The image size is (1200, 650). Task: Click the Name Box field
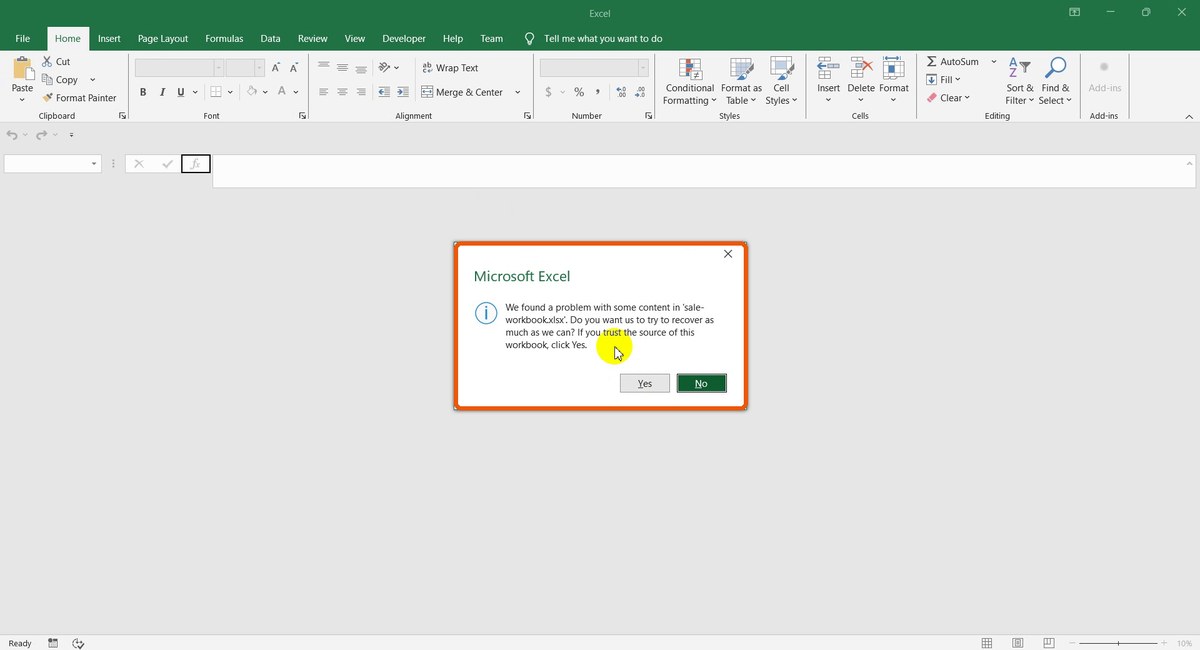53,164
